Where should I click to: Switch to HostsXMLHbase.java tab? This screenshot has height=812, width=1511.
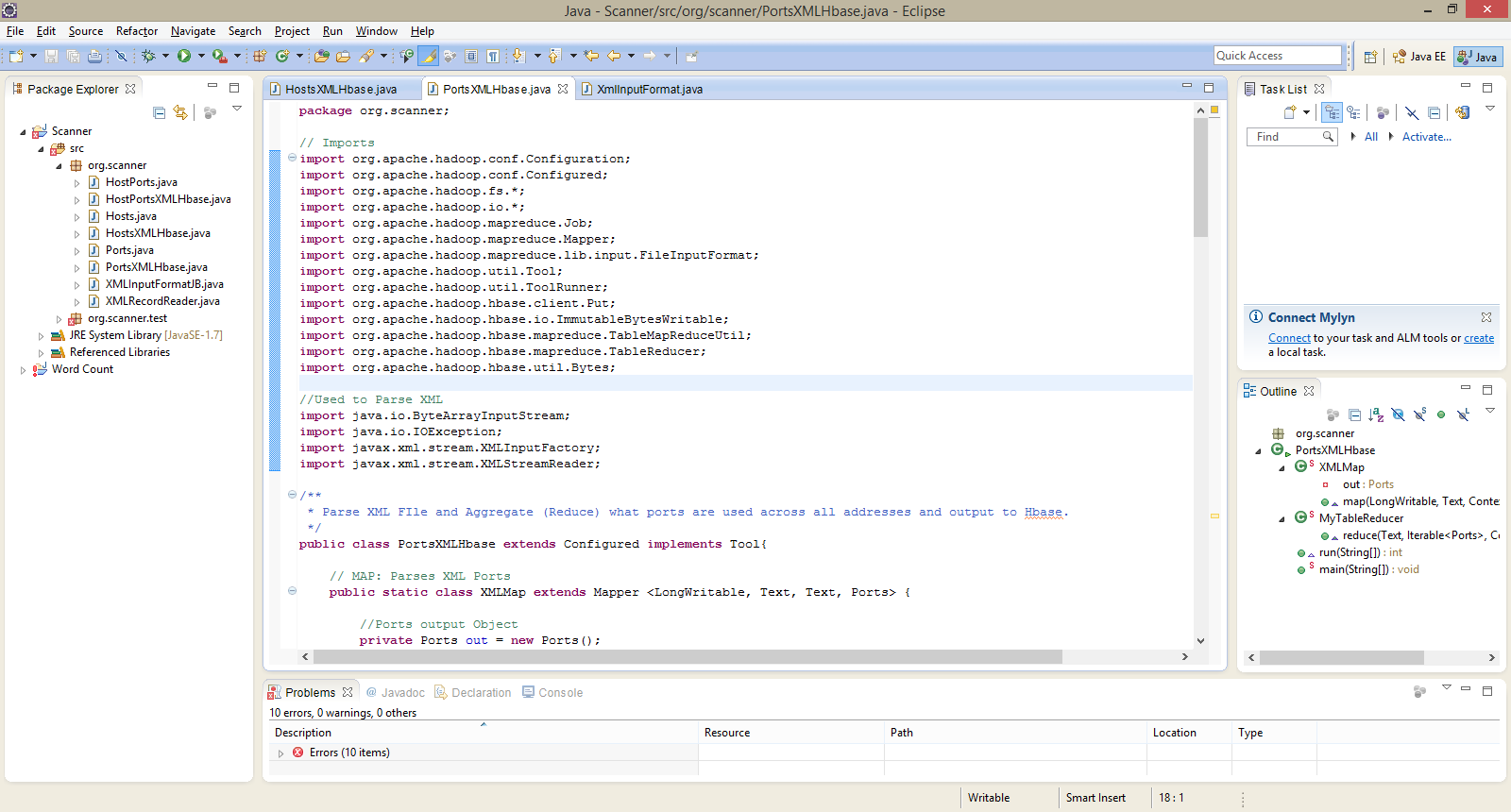point(340,89)
